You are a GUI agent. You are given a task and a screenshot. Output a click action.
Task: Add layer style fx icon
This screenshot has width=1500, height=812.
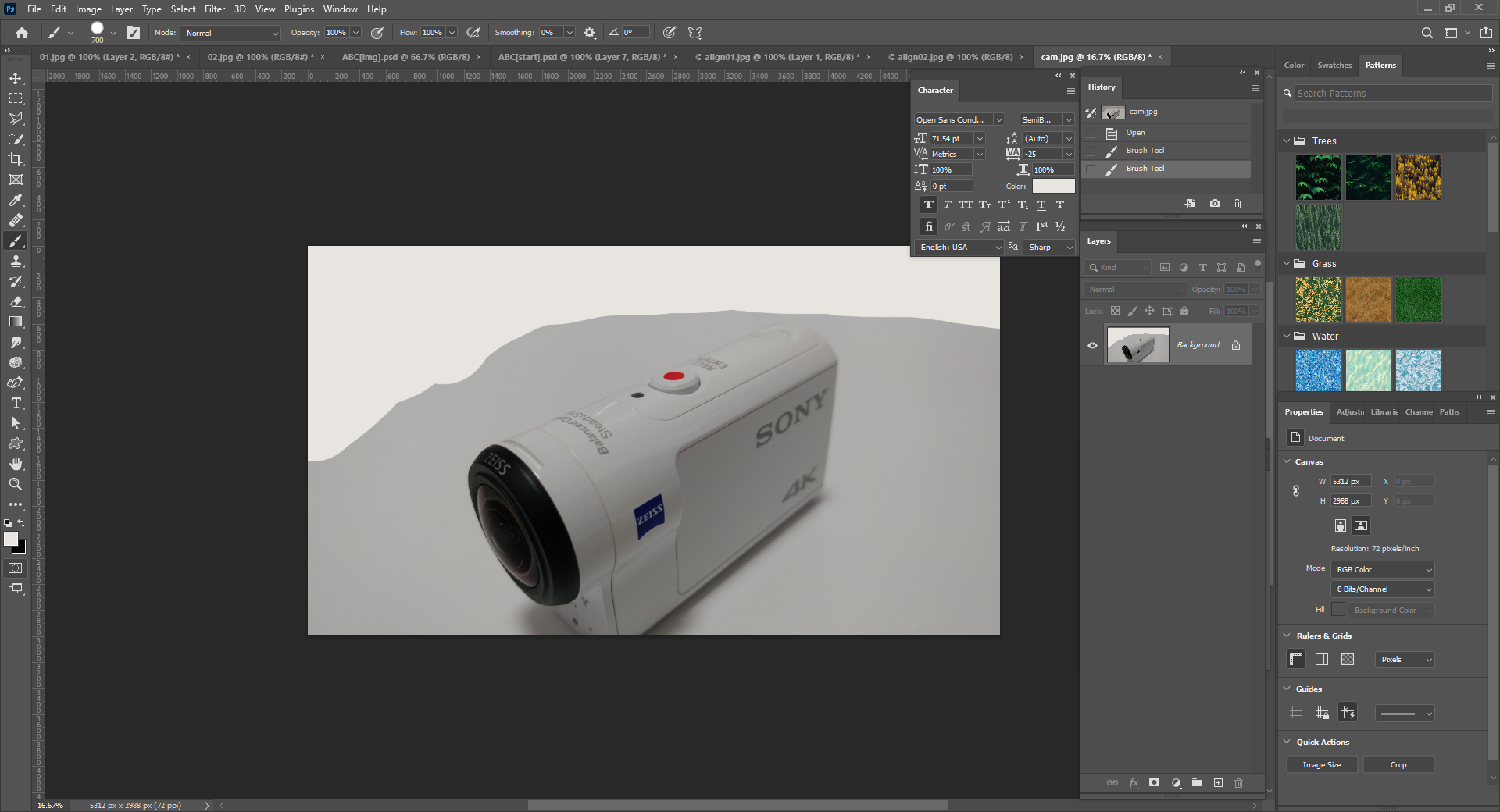[x=1134, y=783]
